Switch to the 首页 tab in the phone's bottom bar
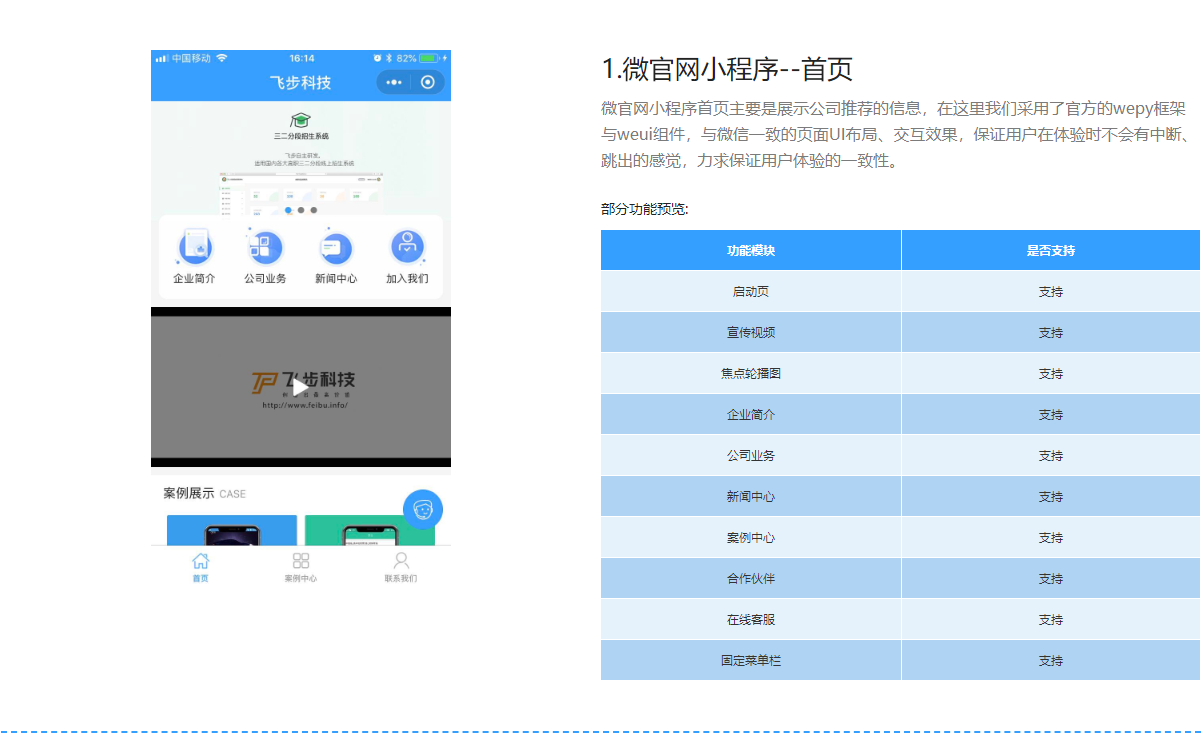The width and height of the screenshot is (1202, 734). (x=201, y=567)
